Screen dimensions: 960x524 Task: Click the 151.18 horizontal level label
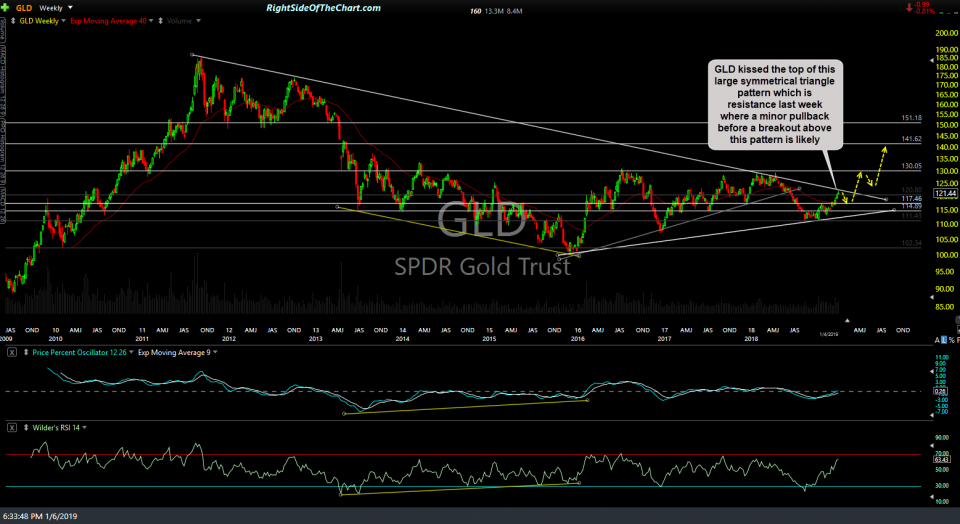pos(911,118)
